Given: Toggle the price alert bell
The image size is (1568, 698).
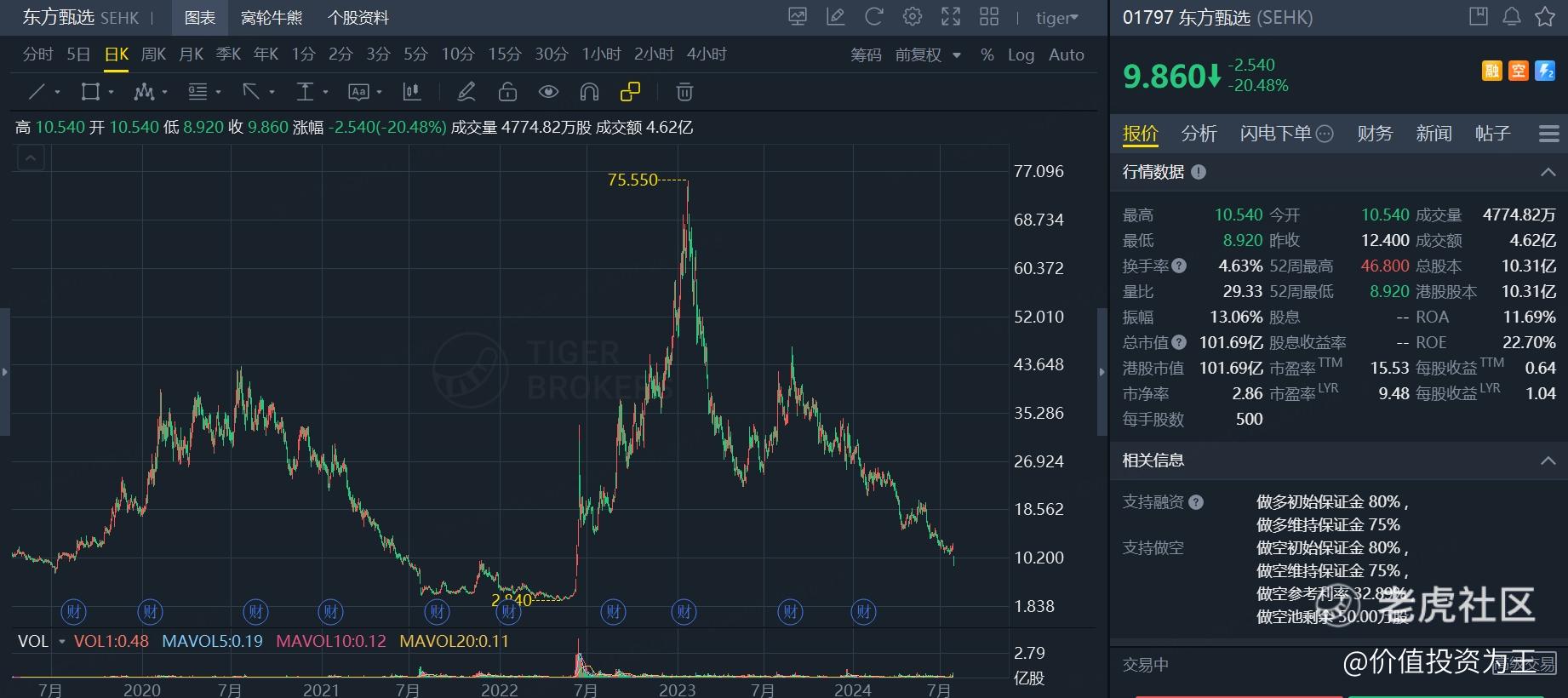Looking at the screenshot, I should click(x=1512, y=16).
